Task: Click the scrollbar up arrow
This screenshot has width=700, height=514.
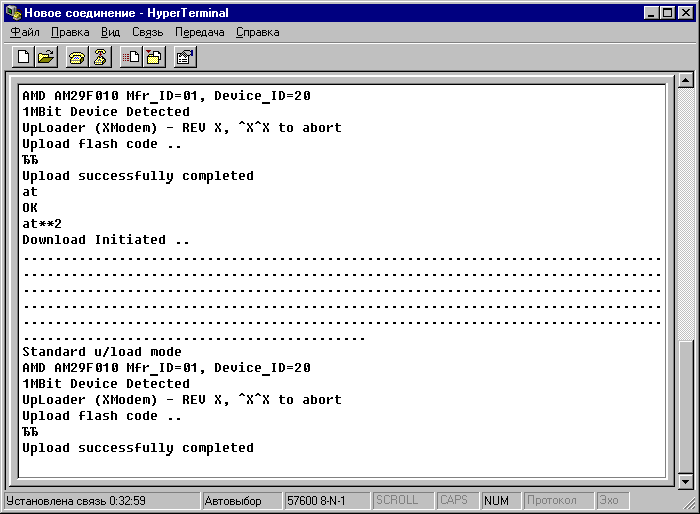Action: [685, 80]
